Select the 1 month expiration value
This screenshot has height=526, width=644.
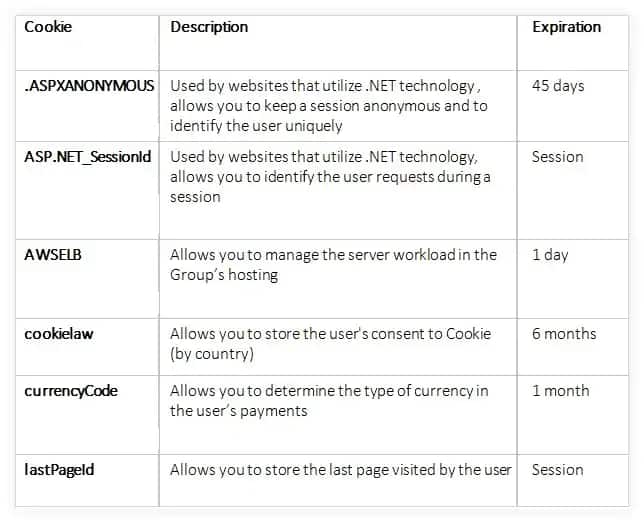tap(561, 391)
